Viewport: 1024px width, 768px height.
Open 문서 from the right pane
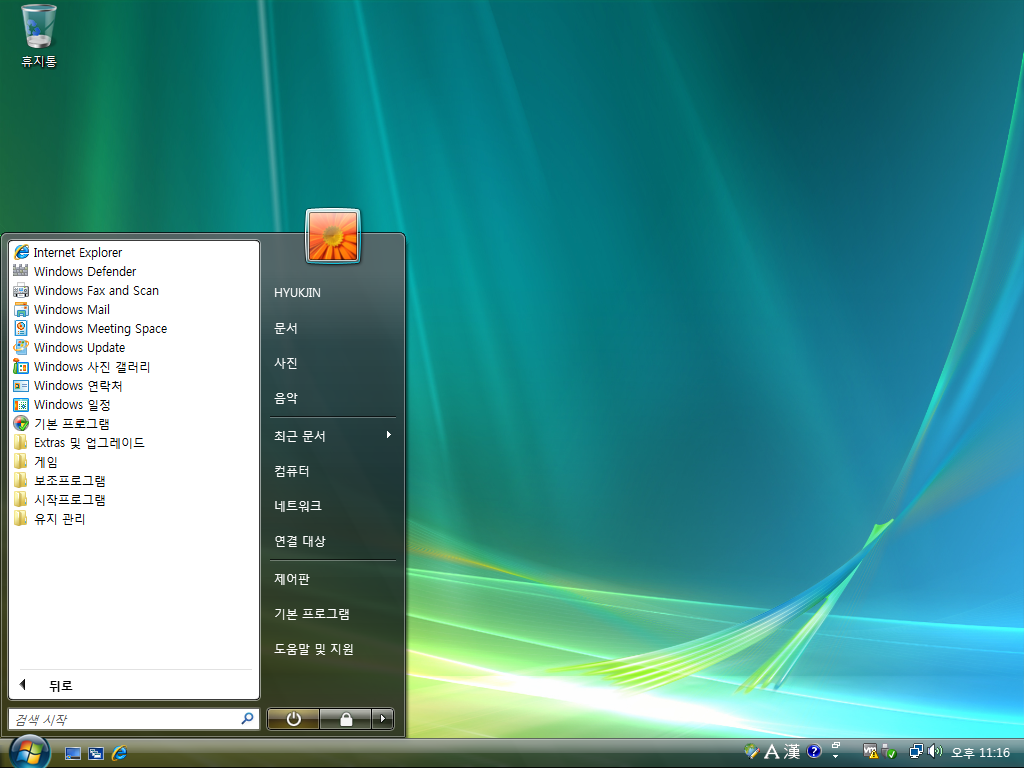[332, 328]
